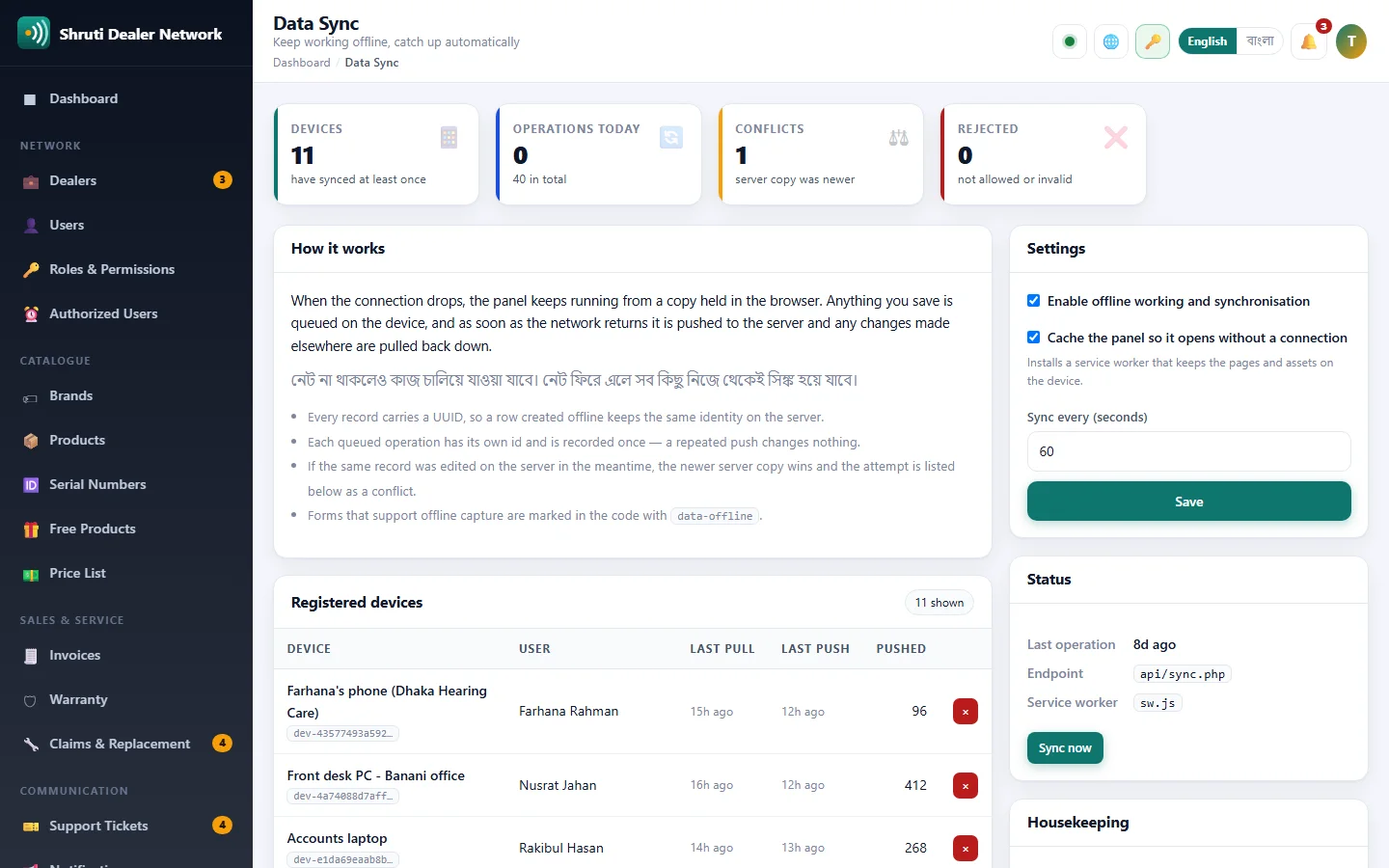Open Support Tickets page
The width and height of the screenshot is (1389, 868).
click(126, 827)
